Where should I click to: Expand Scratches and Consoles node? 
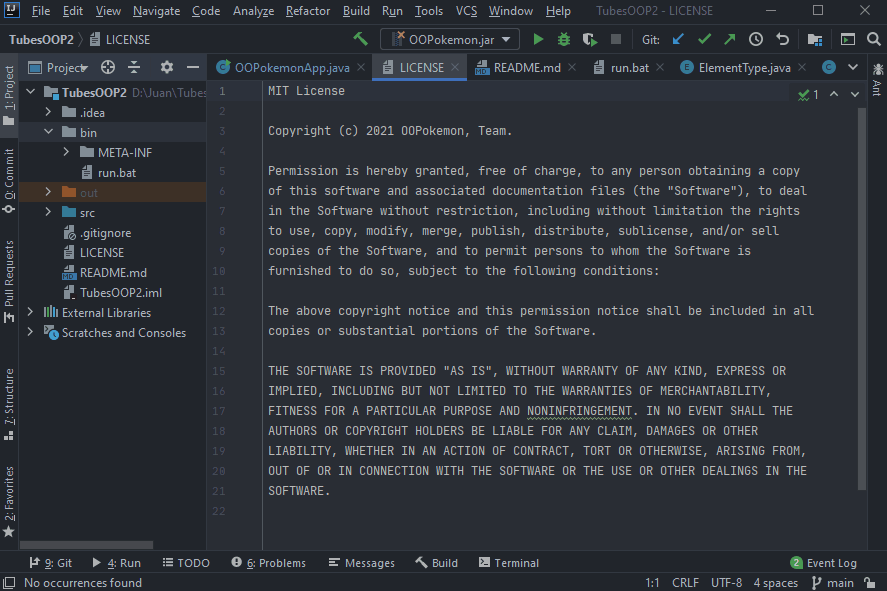point(31,333)
